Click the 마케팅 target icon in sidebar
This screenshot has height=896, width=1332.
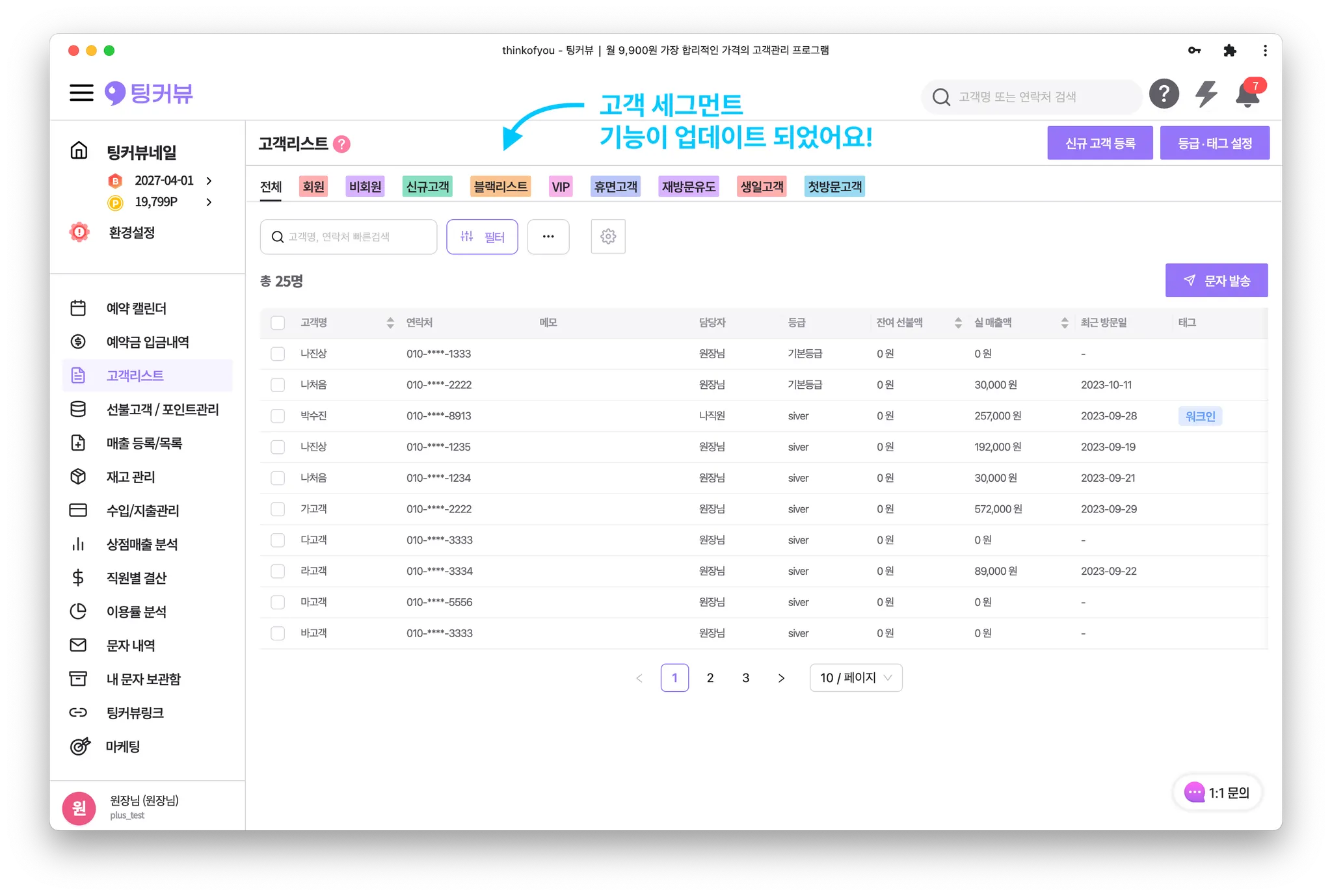[x=79, y=746]
